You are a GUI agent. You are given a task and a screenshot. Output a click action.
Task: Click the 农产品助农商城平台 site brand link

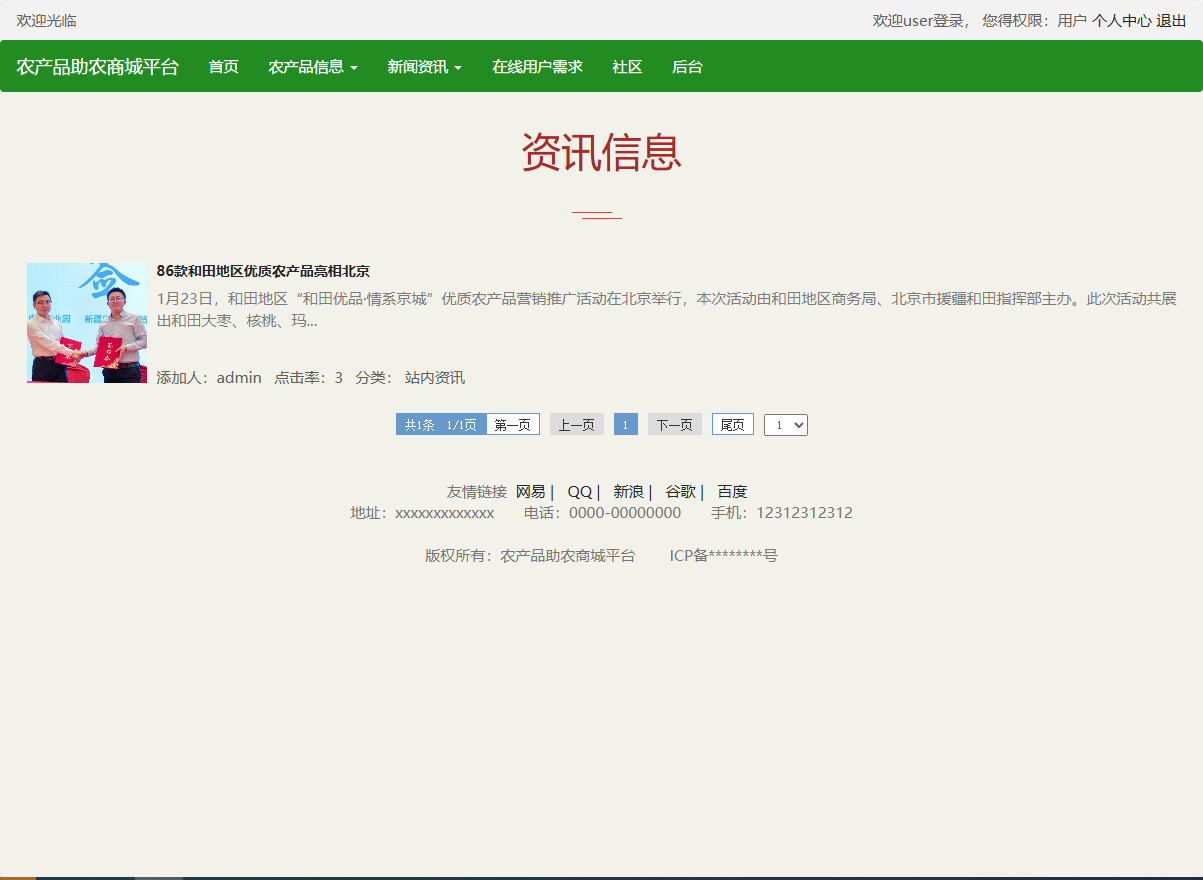click(96, 66)
